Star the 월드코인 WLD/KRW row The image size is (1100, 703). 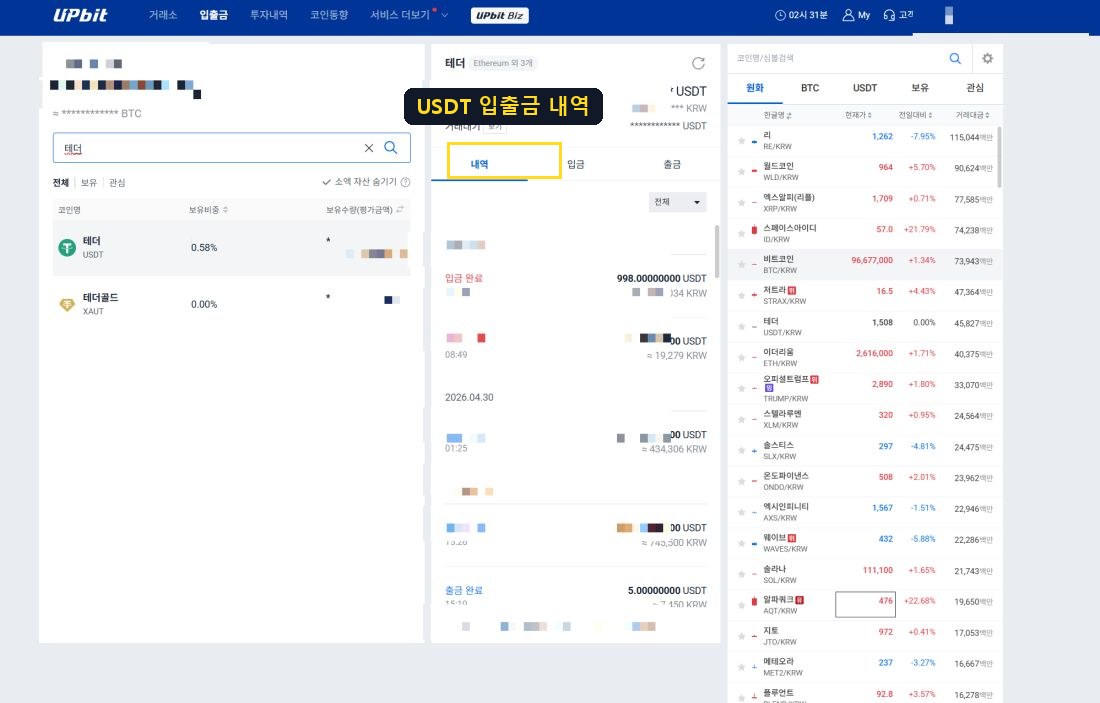coord(741,171)
